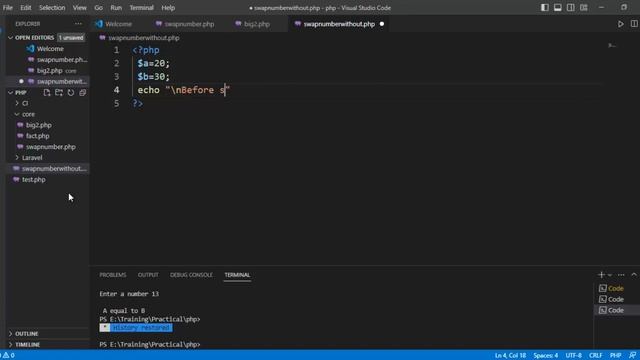Open File menu
The image size is (640, 360).
pyautogui.click(x=8, y=8)
